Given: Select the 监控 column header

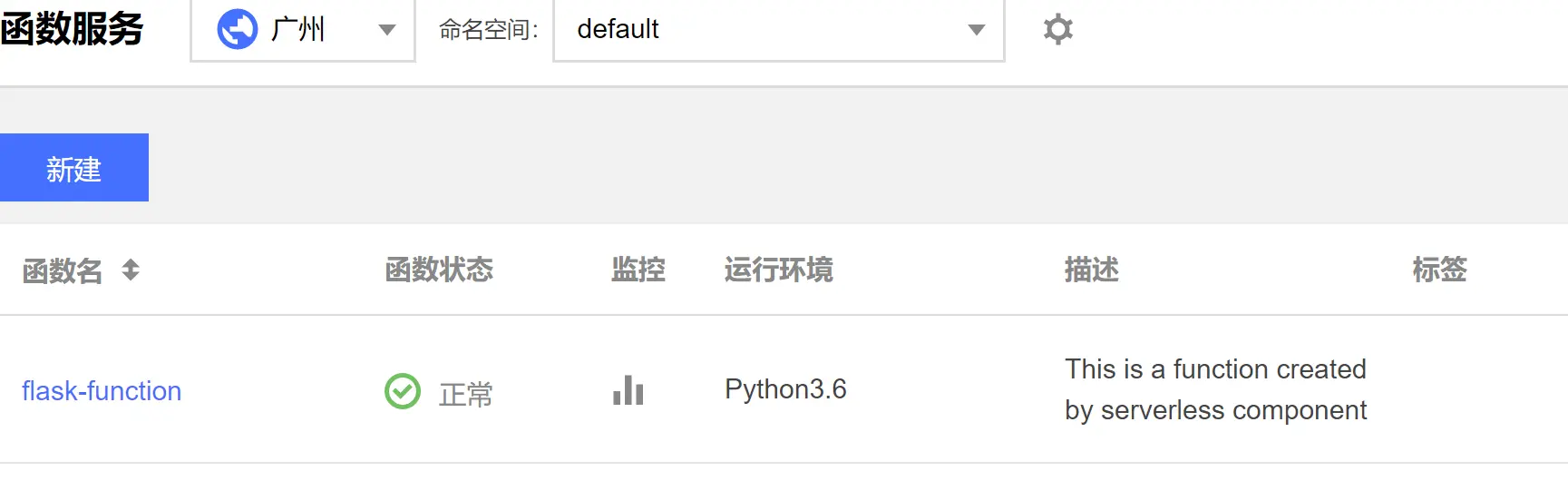Looking at the screenshot, I should pyautogui.click(x=638, y=270).
